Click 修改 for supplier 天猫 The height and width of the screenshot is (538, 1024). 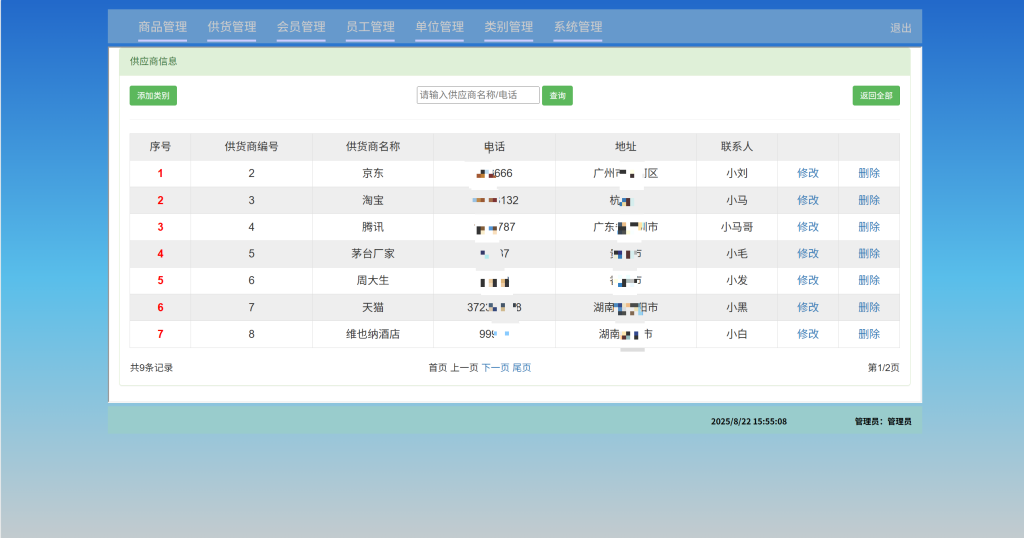tap(808, 307)
